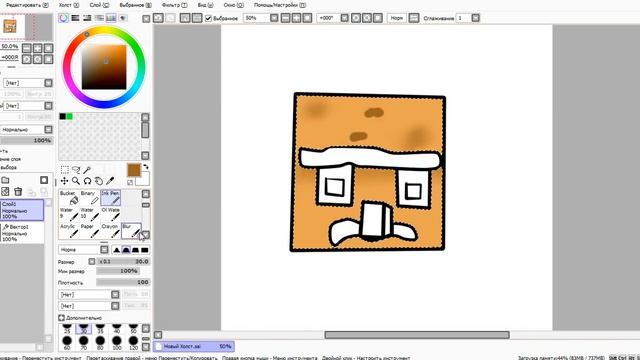Activate the zoom magnifier tool
640x360 pixels.
coord(76,181)
